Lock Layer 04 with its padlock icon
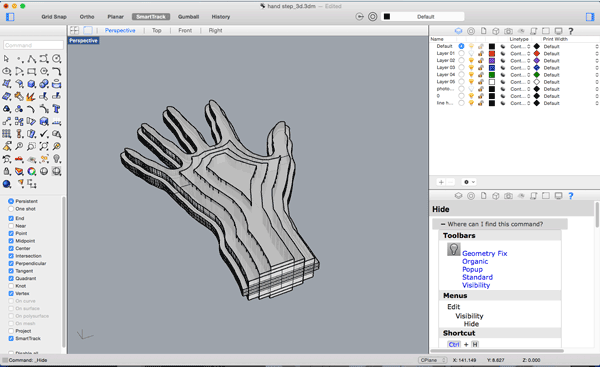The height and width of the screenshot is (367, 600). click(x=481, y=75)
